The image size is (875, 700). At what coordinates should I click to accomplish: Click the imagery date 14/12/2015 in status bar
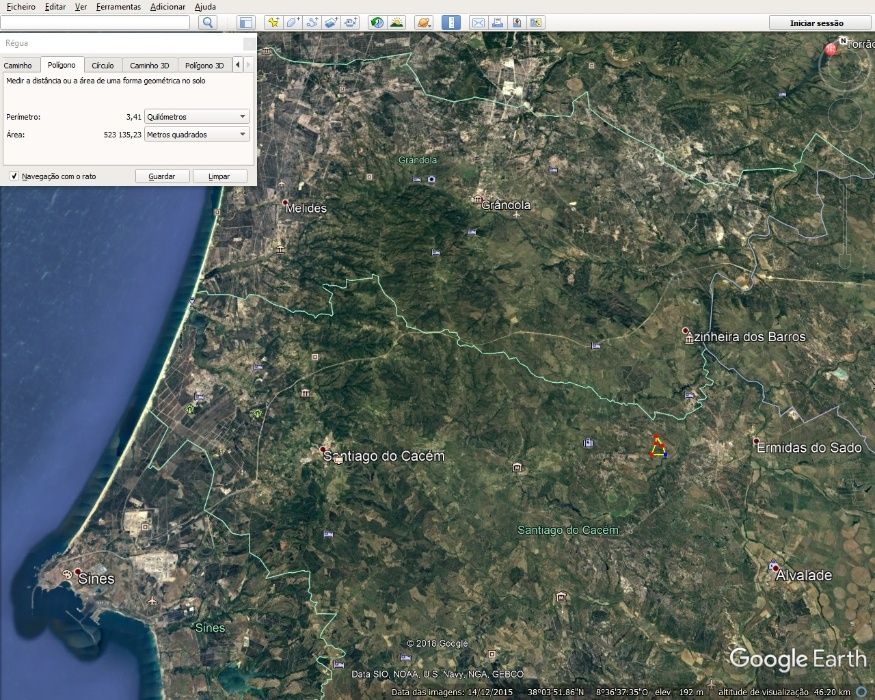point(490,692)
